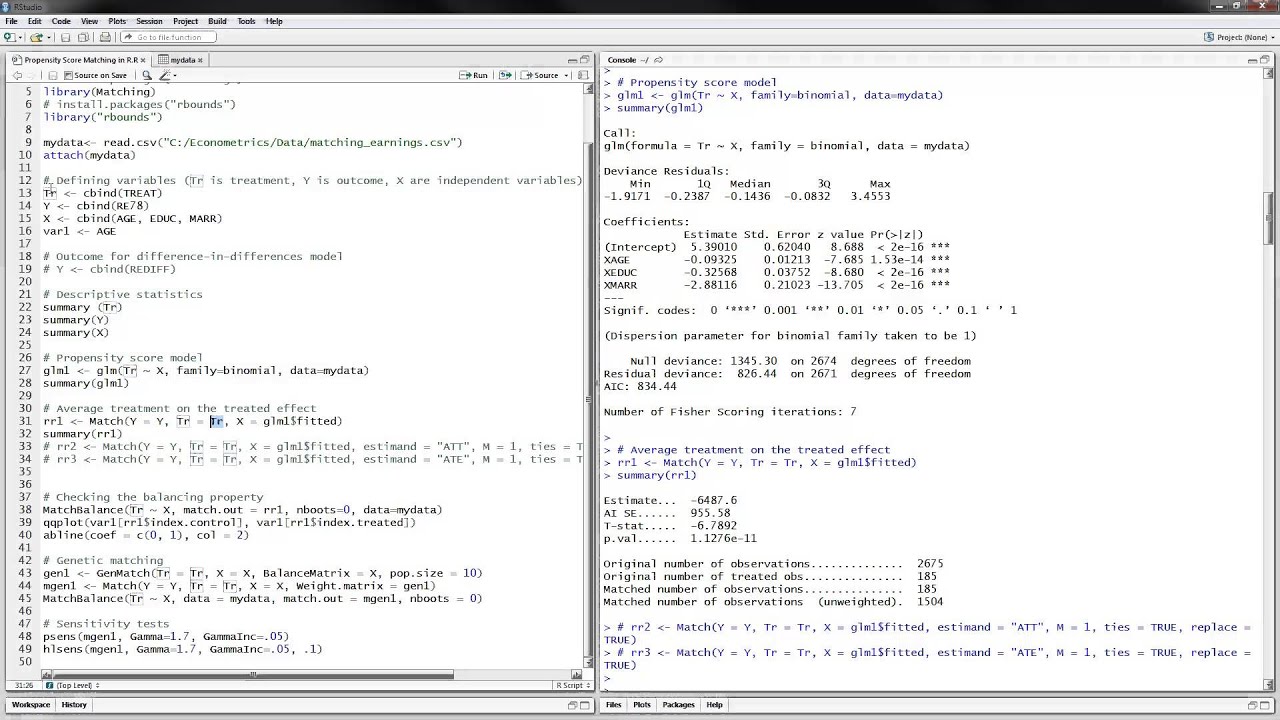1280x720 pixels.
Task: Maximize the Workspace pane
Action: (585, 705)
